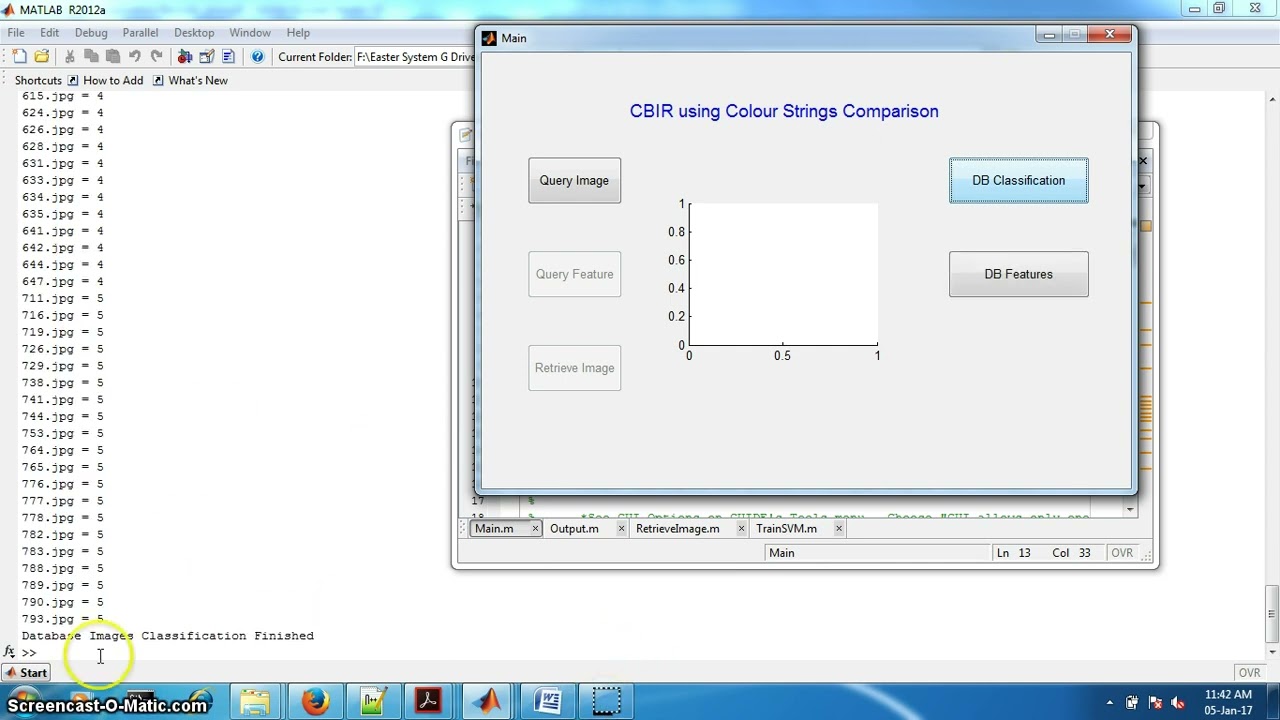1280x720 pixels.
Task: Close the editor panel with X button
Action: click(x=1143, y=161)
